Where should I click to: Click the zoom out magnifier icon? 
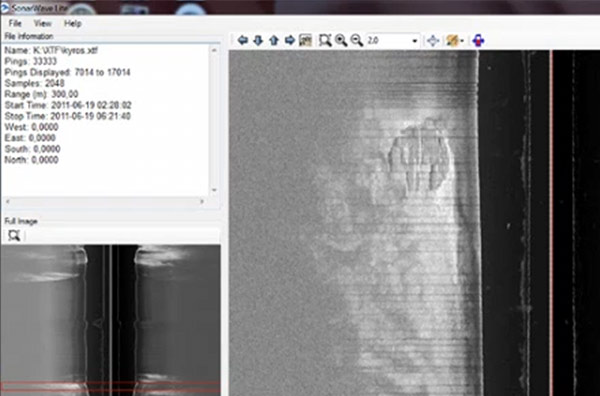(x=357, y=40)
